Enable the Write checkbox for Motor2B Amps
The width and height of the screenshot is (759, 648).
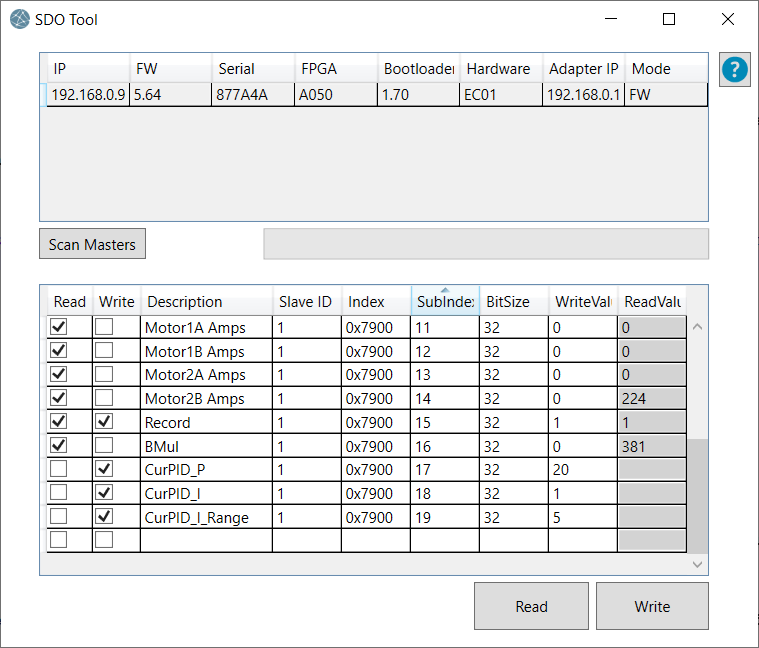(103, 398)
